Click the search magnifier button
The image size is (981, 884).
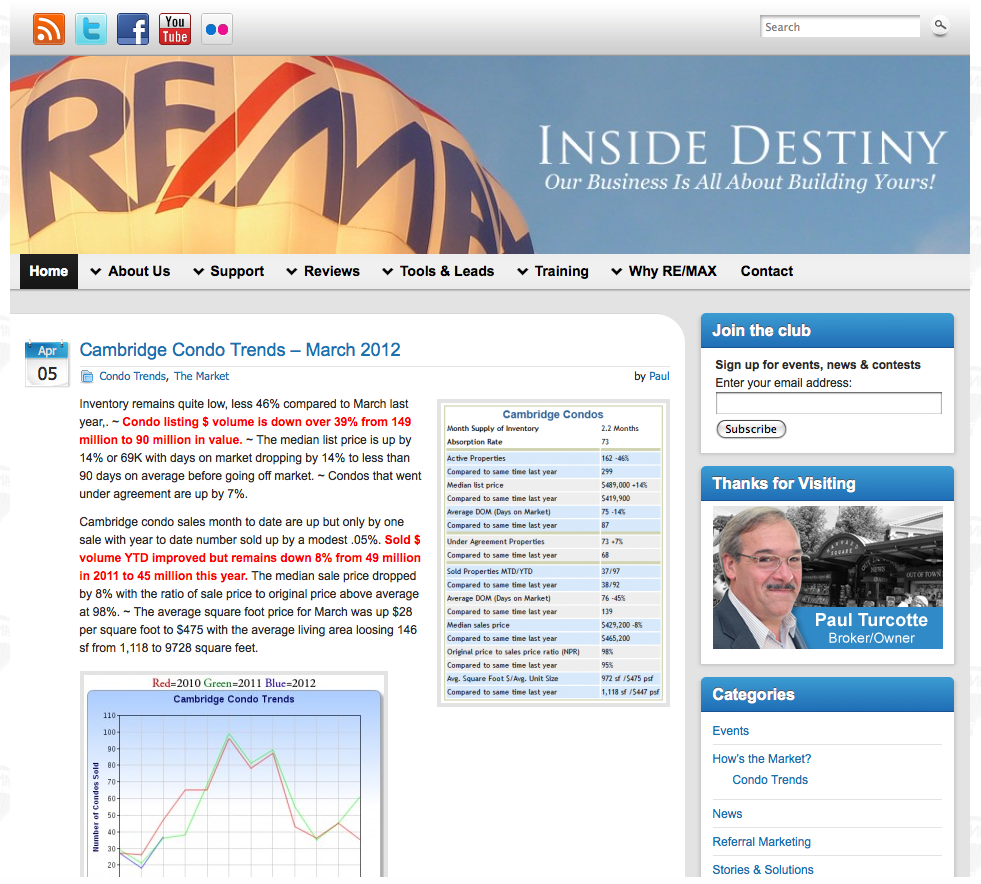coord(940,26)
